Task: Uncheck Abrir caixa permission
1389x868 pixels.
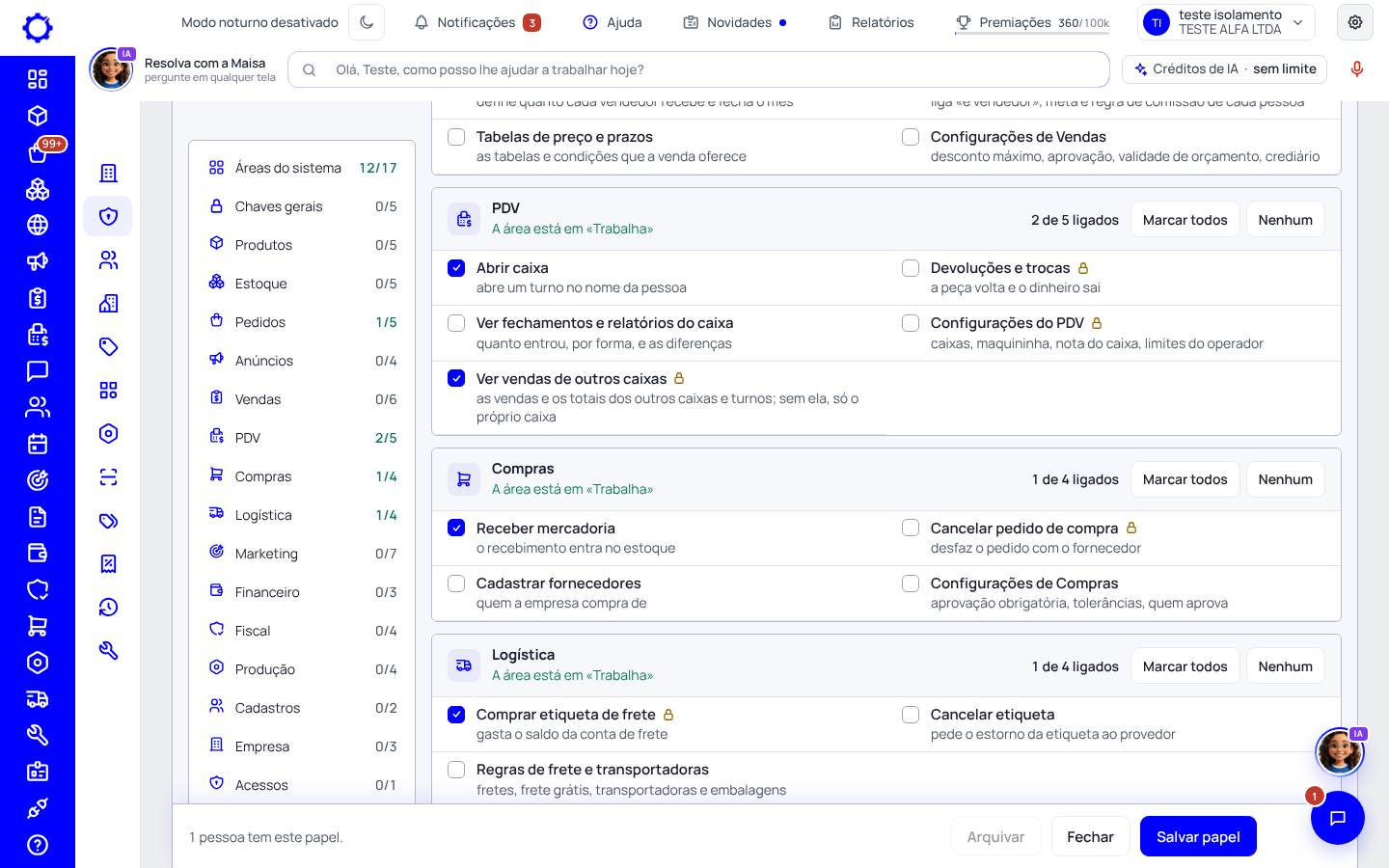Action: point(456,268)
